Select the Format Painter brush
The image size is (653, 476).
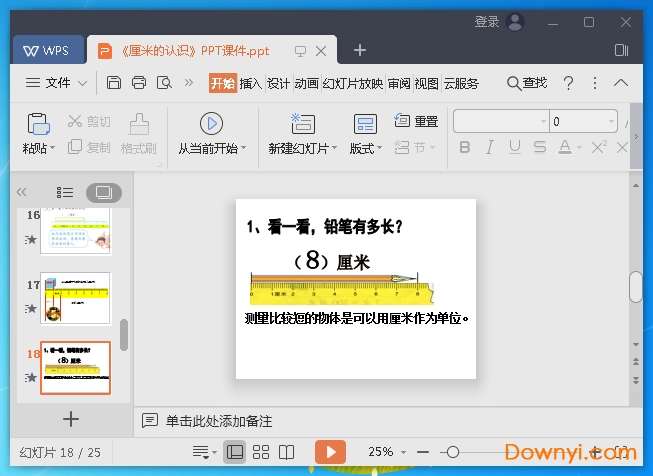pyautogui.click(x=139, y=124)
